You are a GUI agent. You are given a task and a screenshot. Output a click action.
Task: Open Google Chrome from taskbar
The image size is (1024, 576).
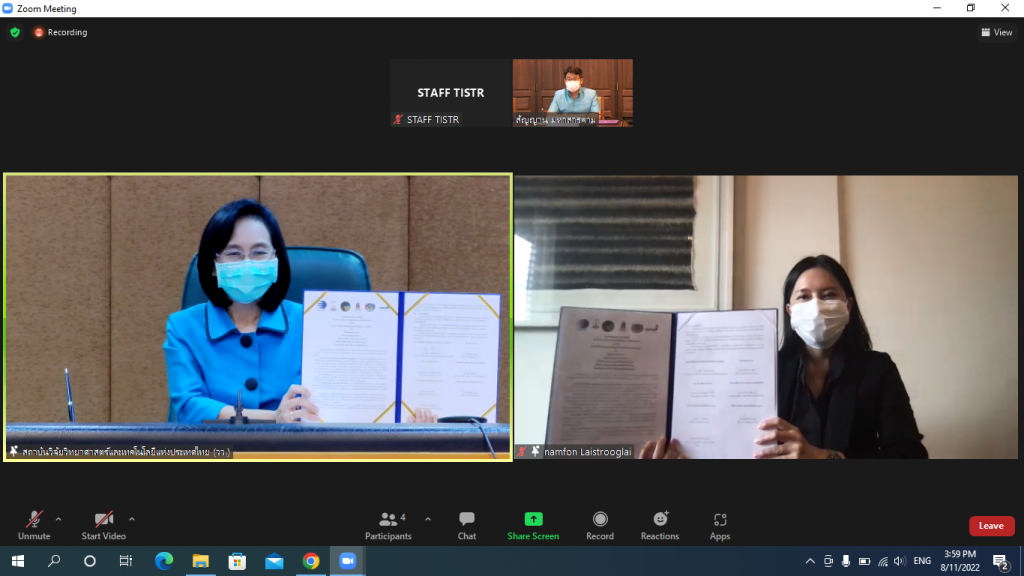311,561
